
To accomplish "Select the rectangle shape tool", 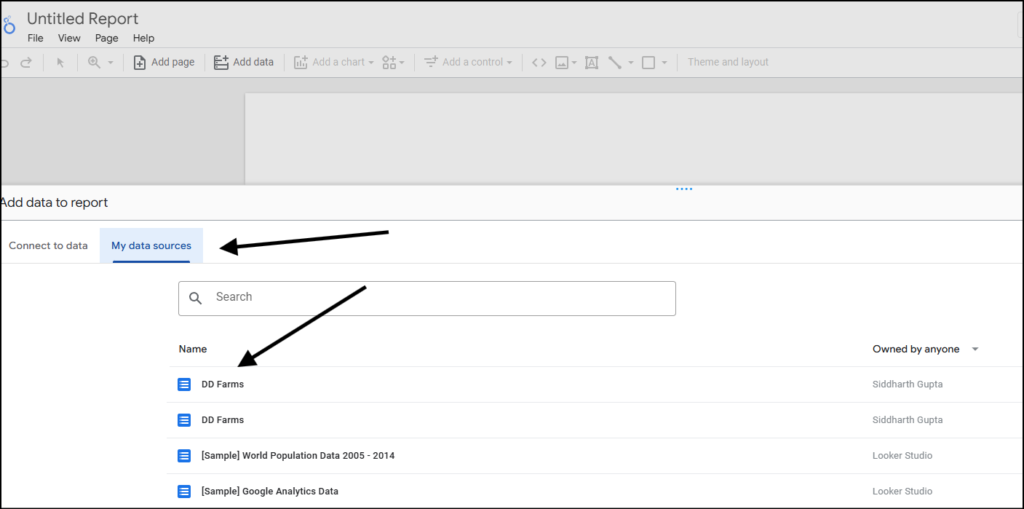I will (648, 63).
